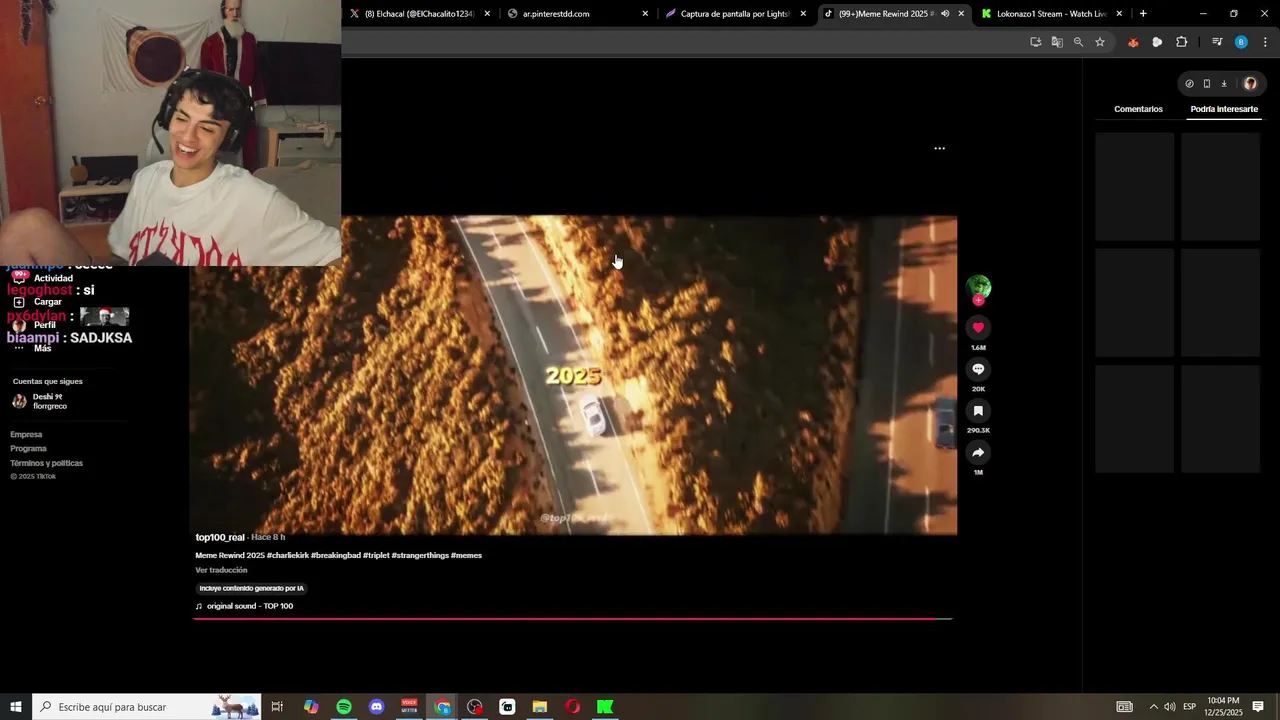Image resolution: width=1280 pixels, height=720 pixels.
Task: Open Términos y políticas footer link
Action: click(x=46, y=463)
